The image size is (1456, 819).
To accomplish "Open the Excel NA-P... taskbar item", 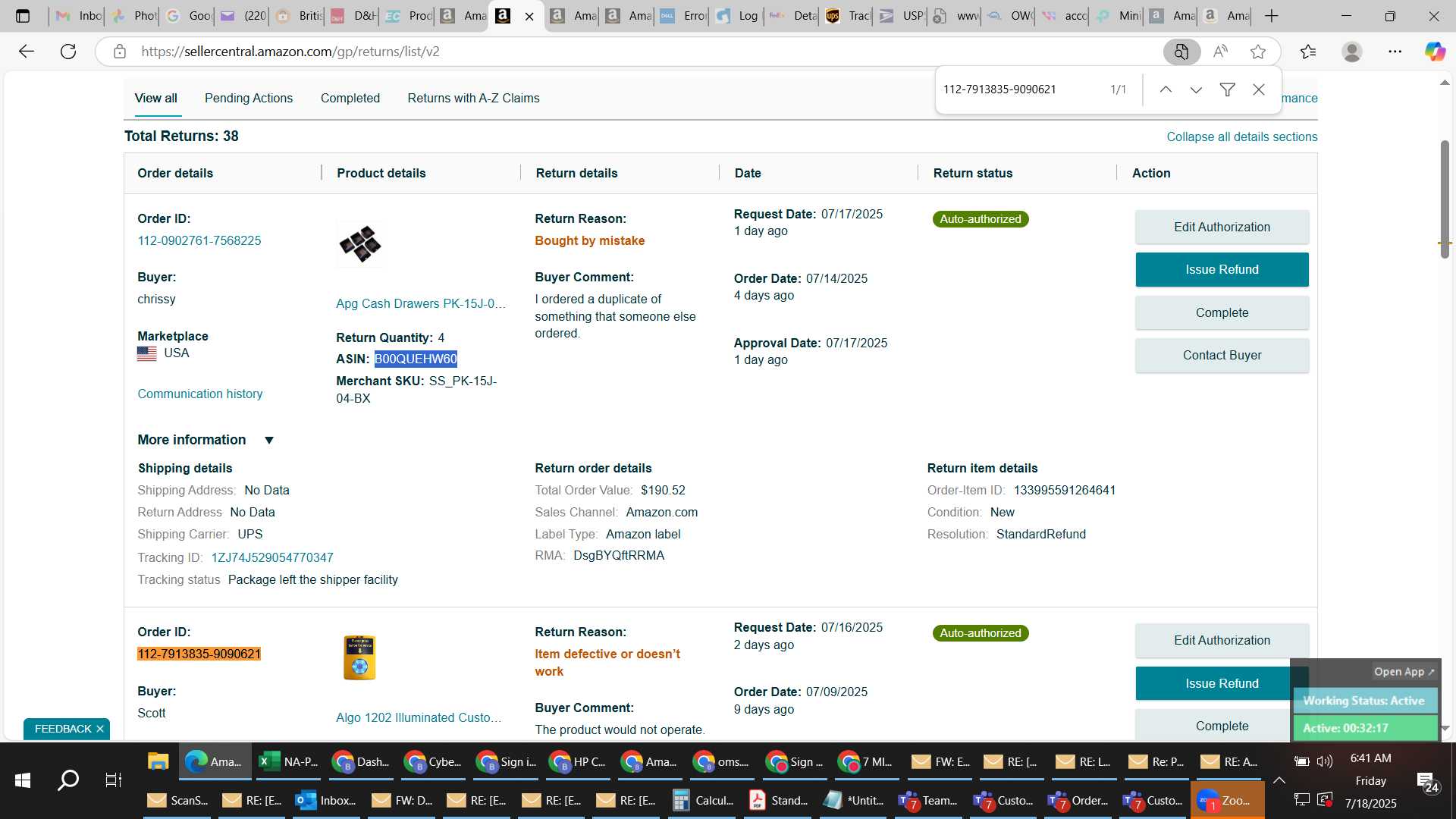I will click(x=288, y=761).
